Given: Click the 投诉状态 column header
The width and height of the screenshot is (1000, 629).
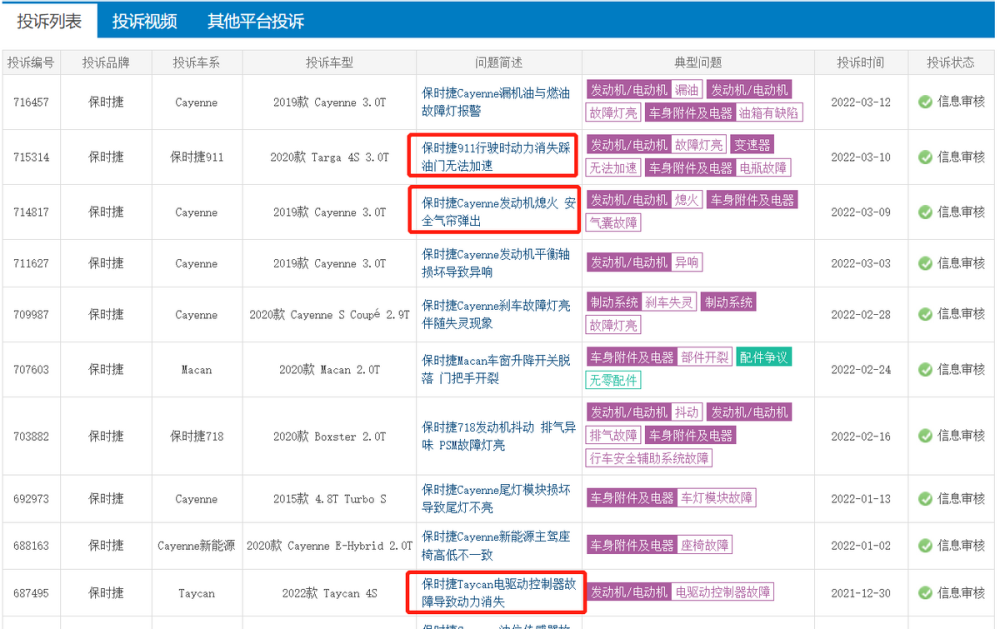Looking at the screenshot, I should 950,63.
